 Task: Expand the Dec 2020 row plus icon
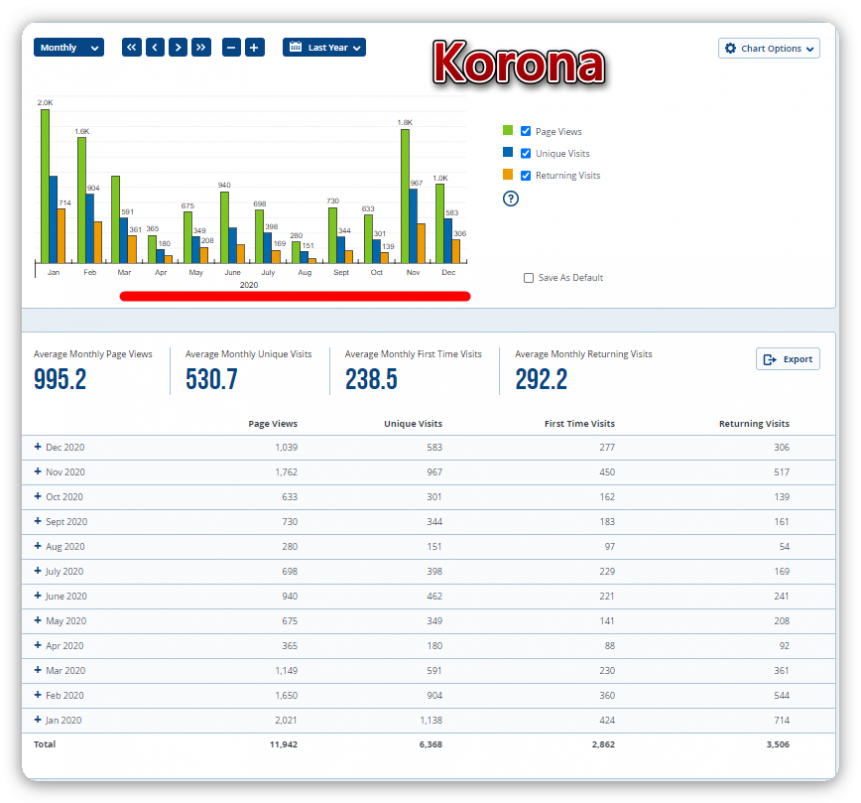coord(38,447)
